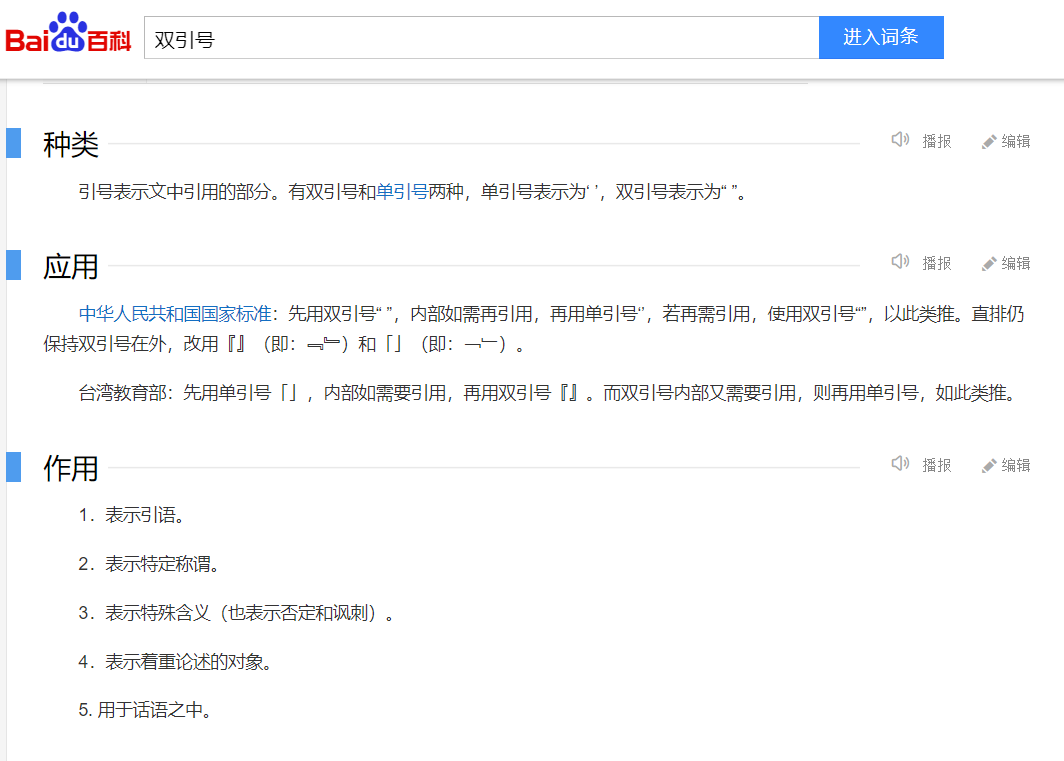Follow the 中华人民共和国国家标准 link
This screenshot has width=1064, height=761.
click(x=175, y=314)
